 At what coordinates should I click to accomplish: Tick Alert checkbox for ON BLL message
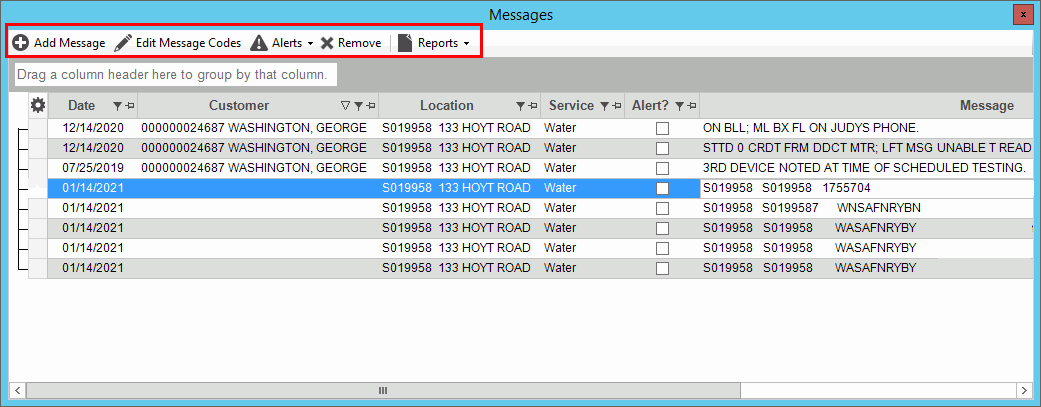[x=662, y=128]
